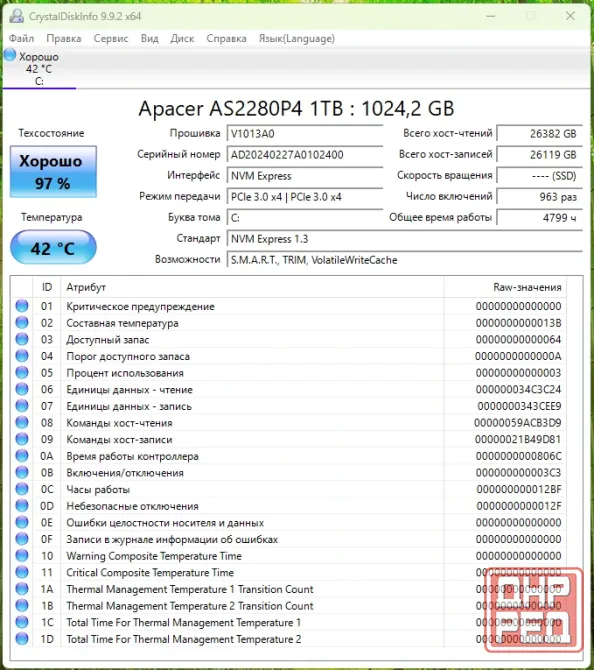Open the Правка menu
This screenshot has height=670, width=594.
click(x=64, y=38)
